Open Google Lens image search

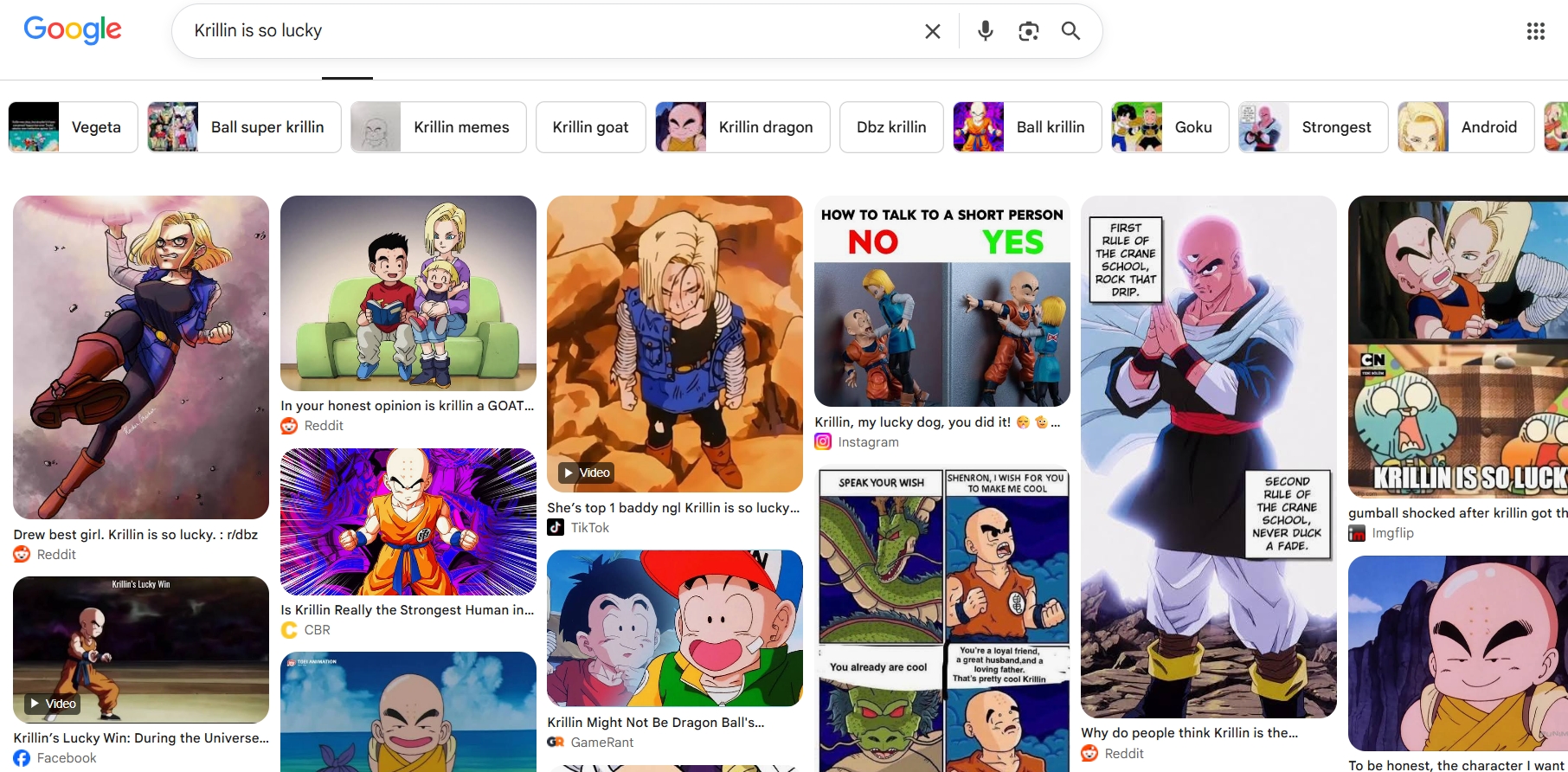[1028, 31]
